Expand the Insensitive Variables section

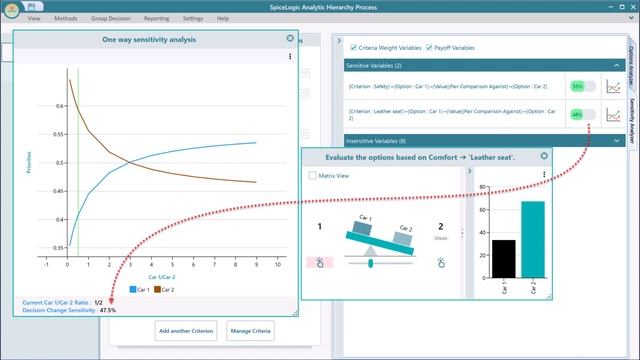pos(616,141)
